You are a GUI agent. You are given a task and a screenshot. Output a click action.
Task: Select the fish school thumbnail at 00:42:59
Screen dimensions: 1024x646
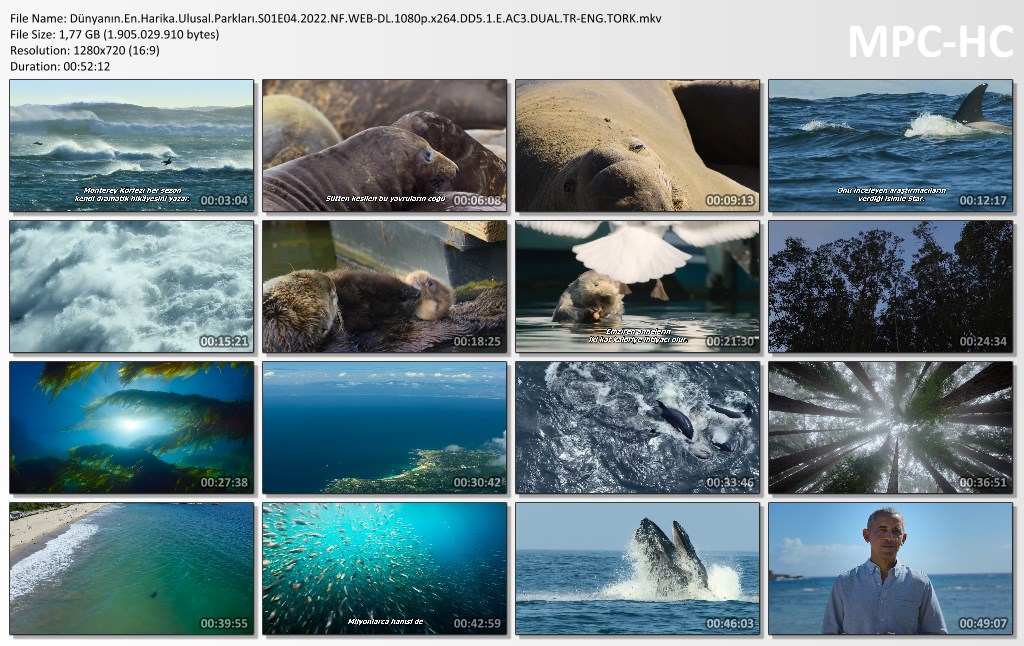tap(384, 568)
